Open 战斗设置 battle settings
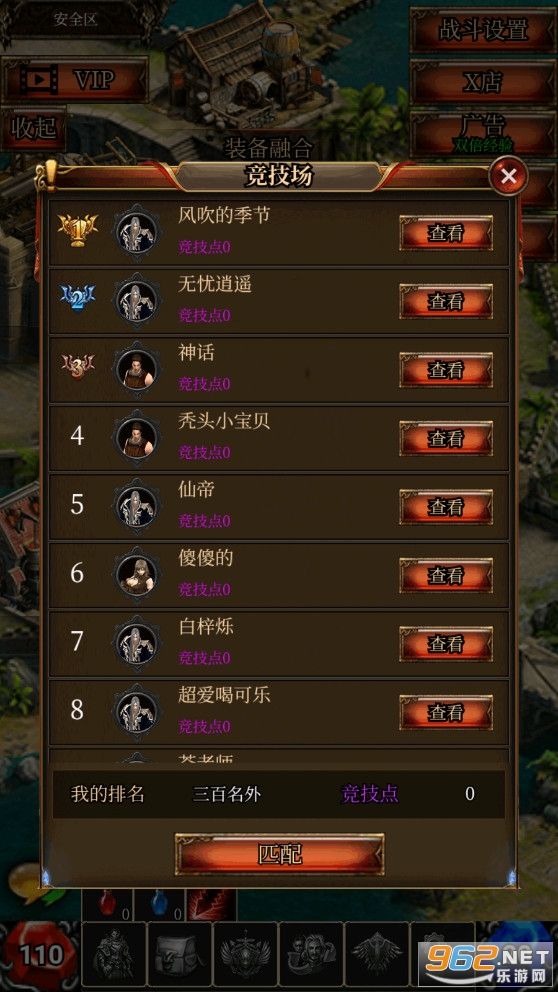The width and height of the screenshot is (558, 992). point(483,30)
